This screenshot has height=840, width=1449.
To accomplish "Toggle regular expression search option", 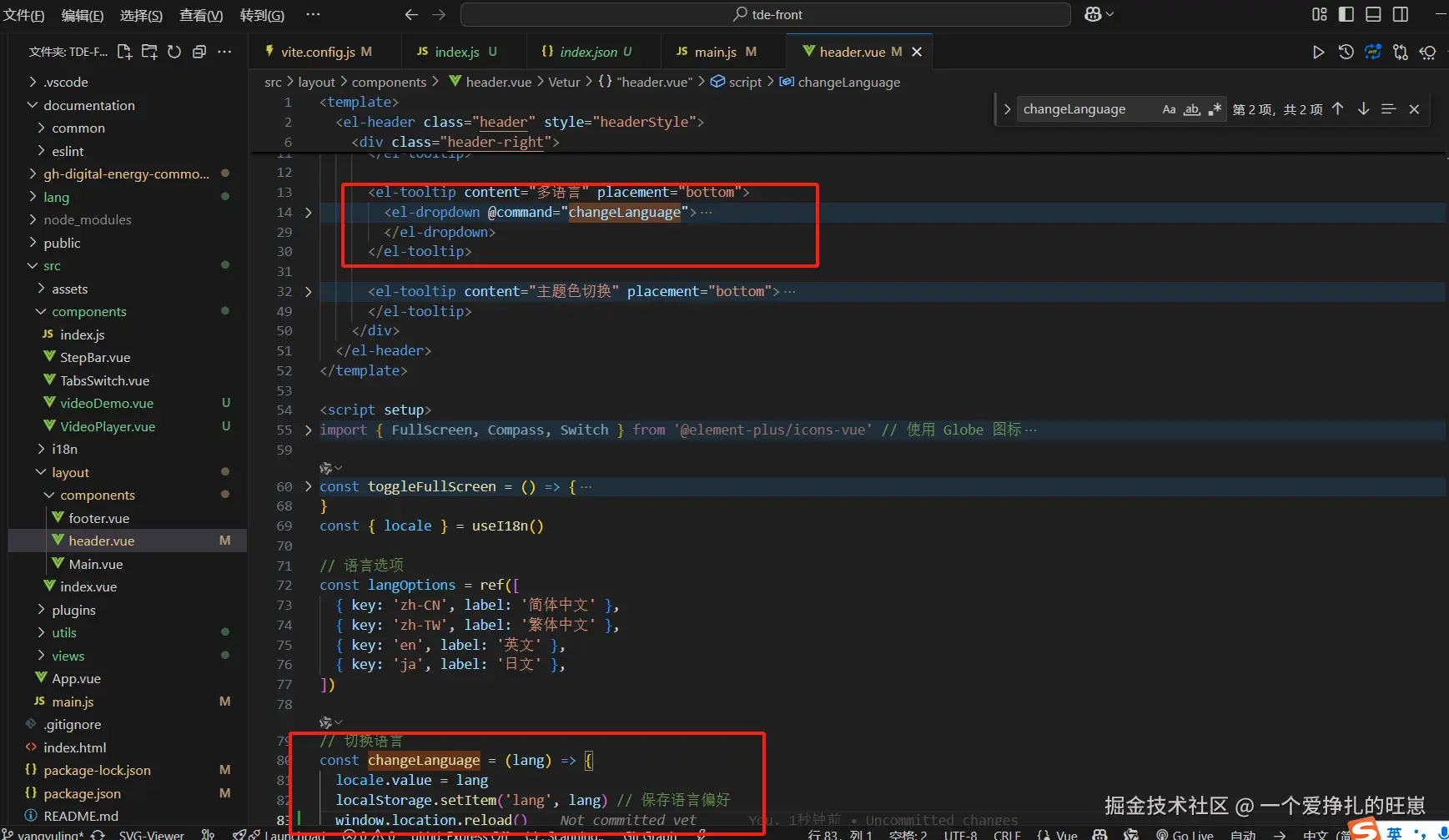I will point(1215,109).
